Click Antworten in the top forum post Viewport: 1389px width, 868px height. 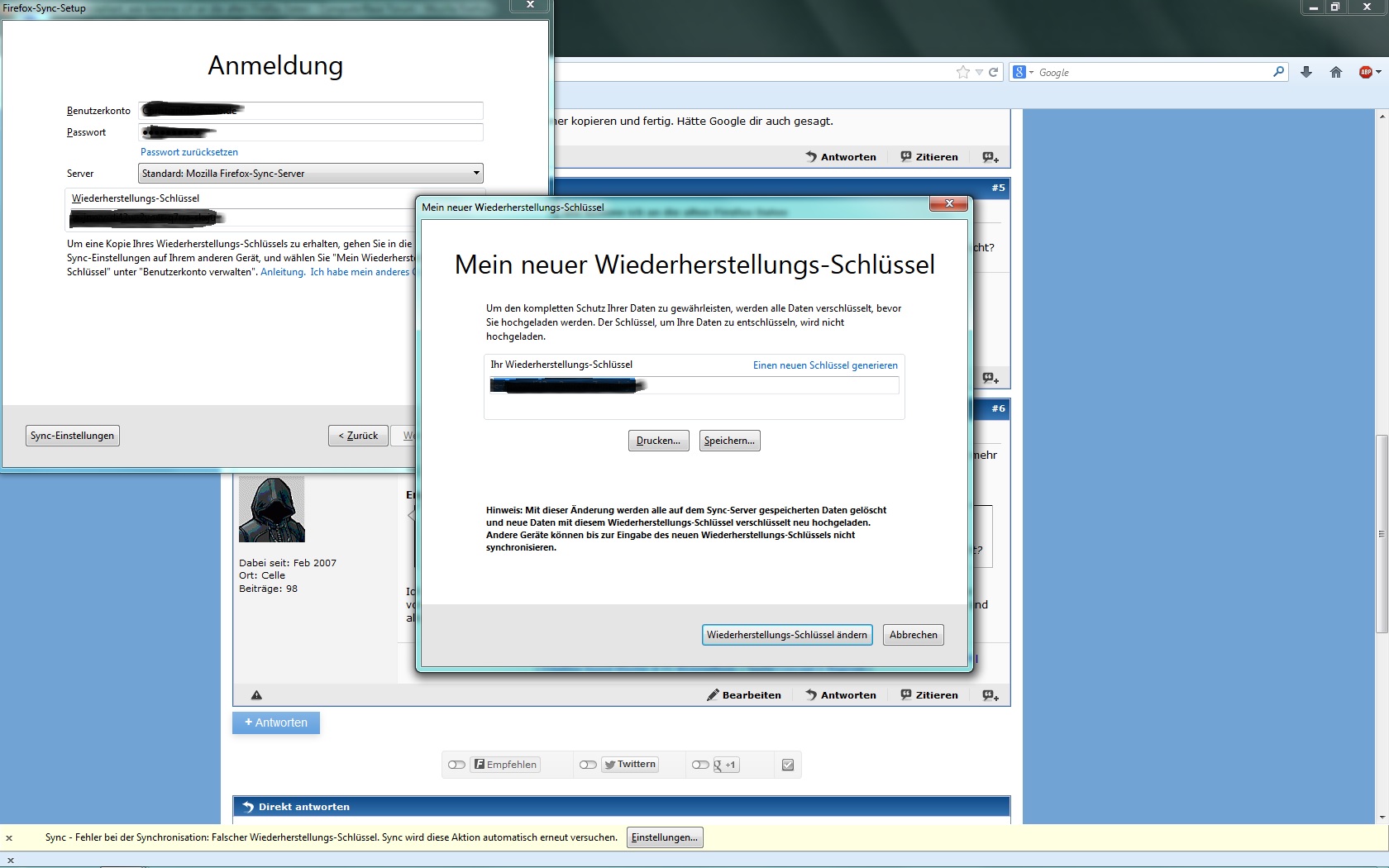pyautogui.click(x=841, y=157)
